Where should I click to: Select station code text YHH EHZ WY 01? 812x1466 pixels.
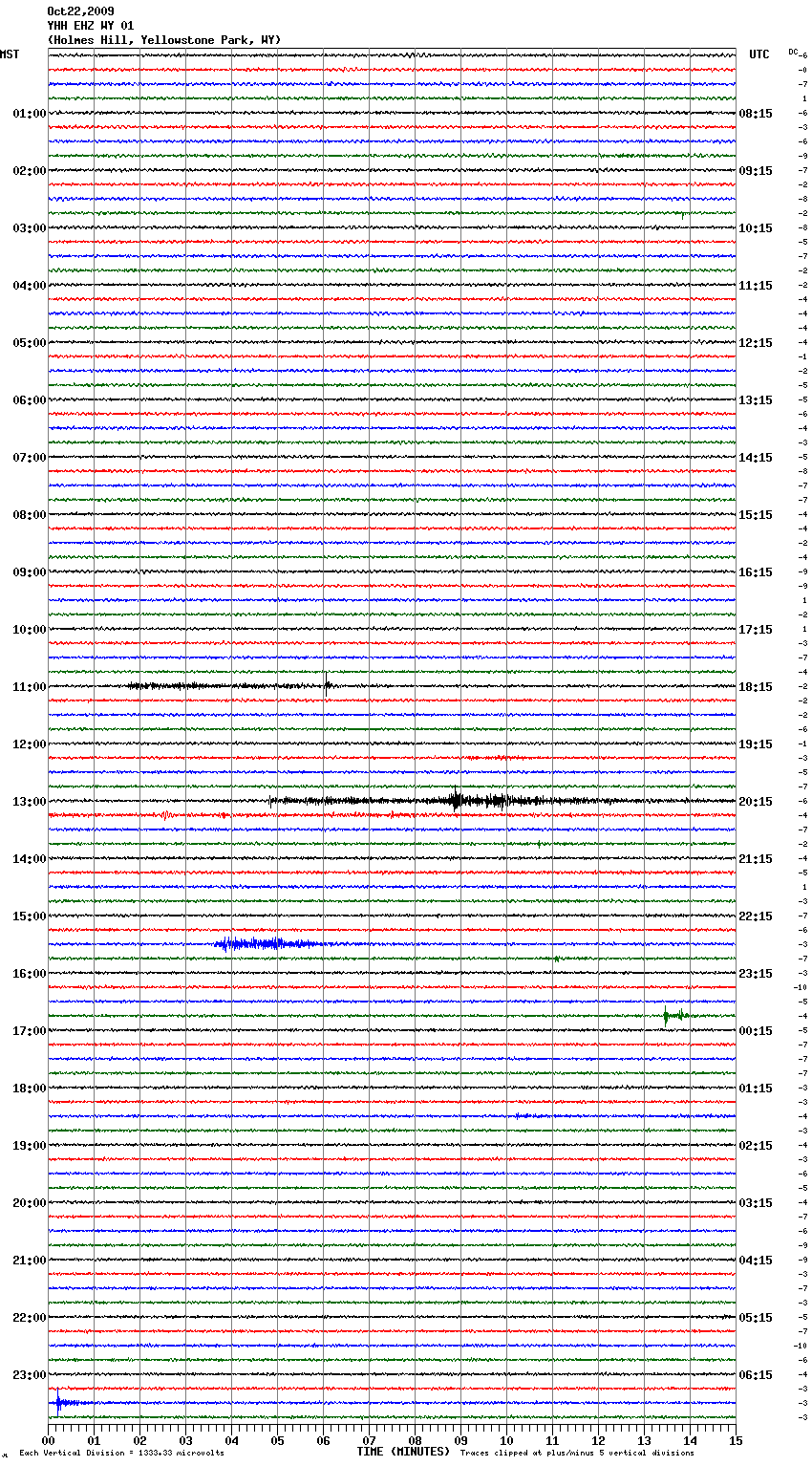tap(91, 26)
